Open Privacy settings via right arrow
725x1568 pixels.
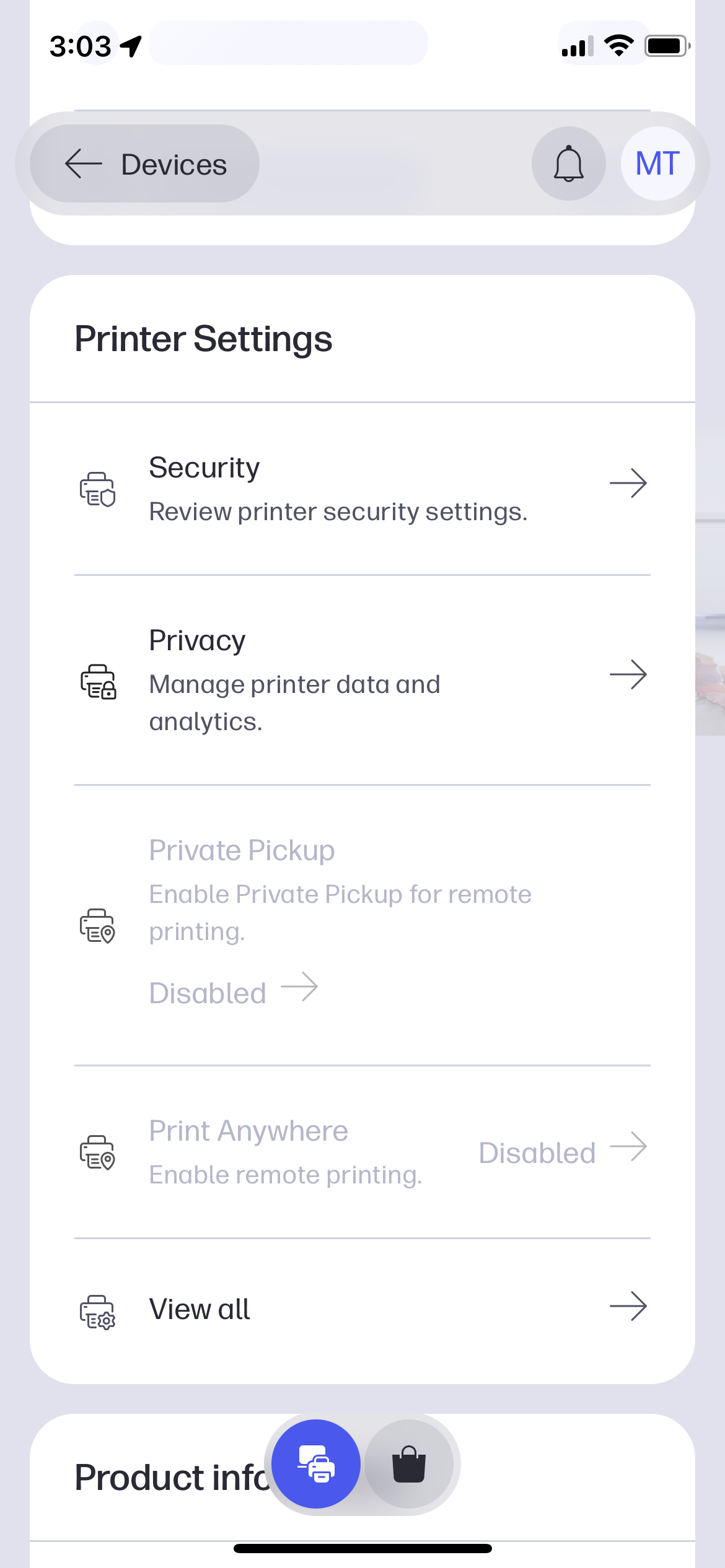[628, 674]
